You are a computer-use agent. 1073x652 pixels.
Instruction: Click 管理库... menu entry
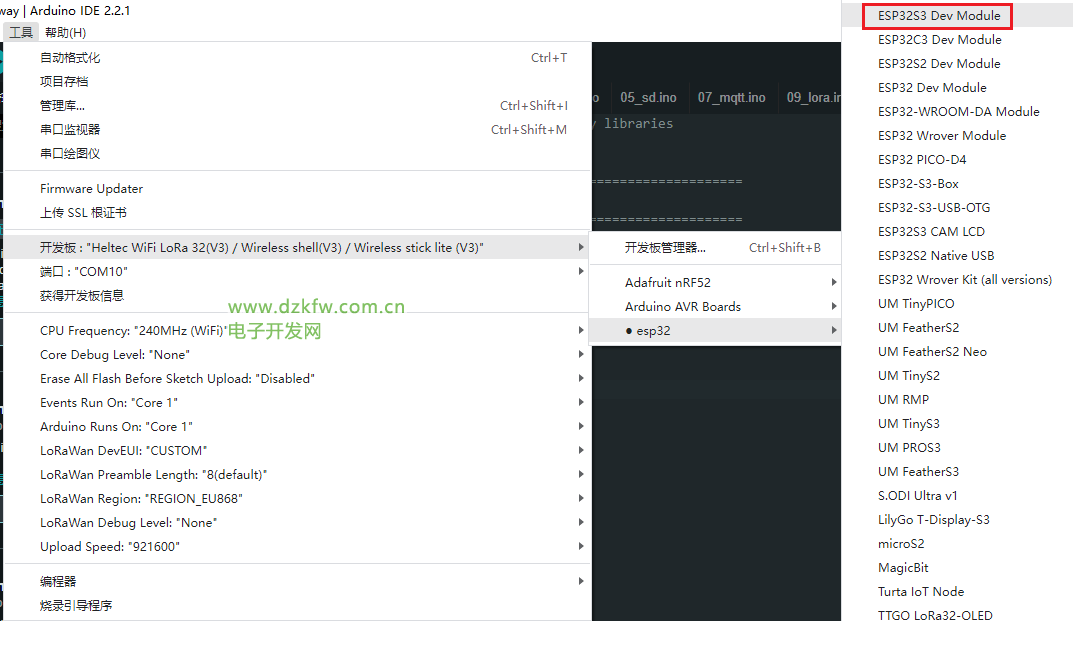tap(62, 106)
